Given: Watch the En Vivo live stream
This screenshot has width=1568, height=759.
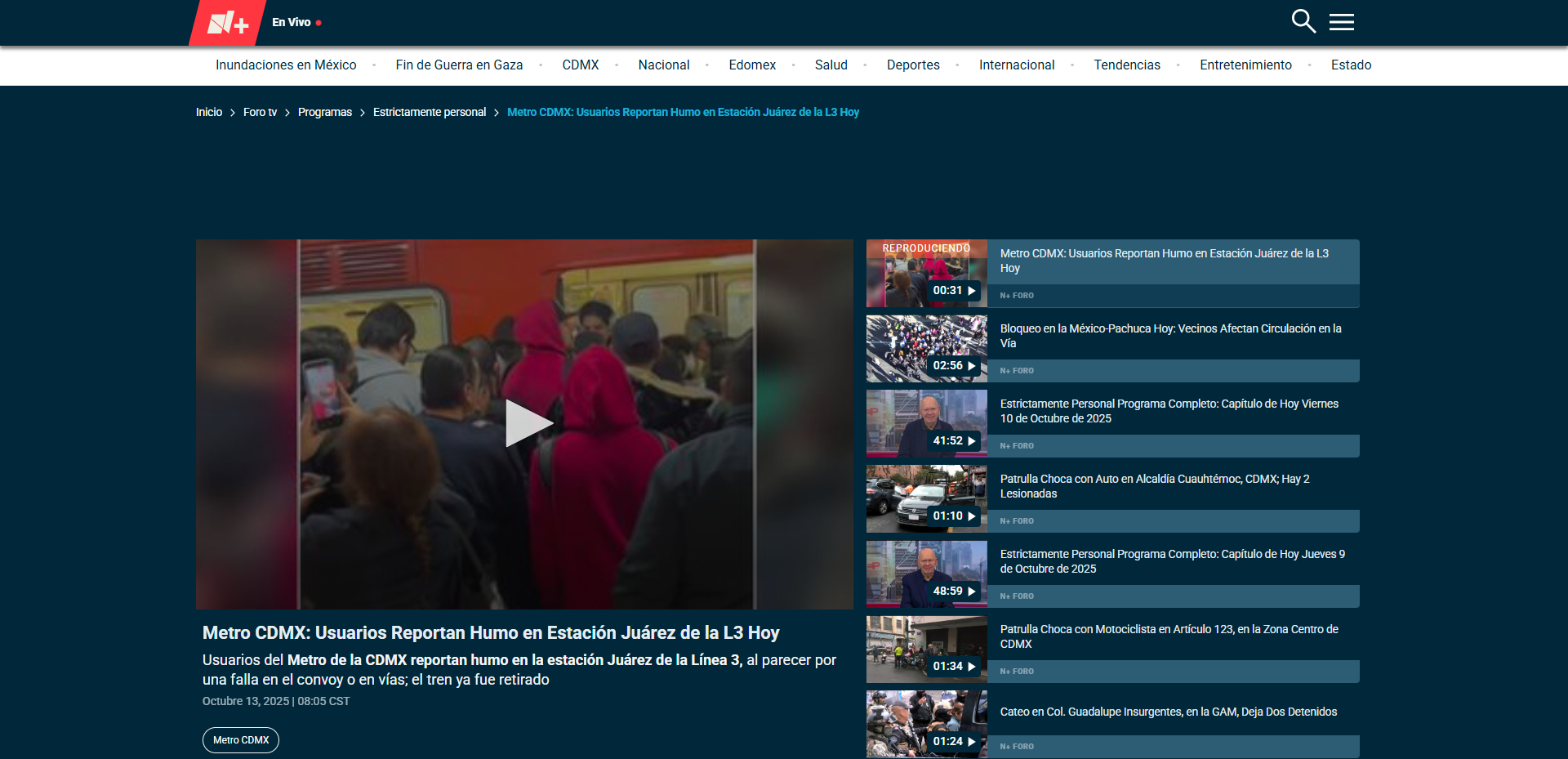Looking at the screenshot, I should coord(296,22).
